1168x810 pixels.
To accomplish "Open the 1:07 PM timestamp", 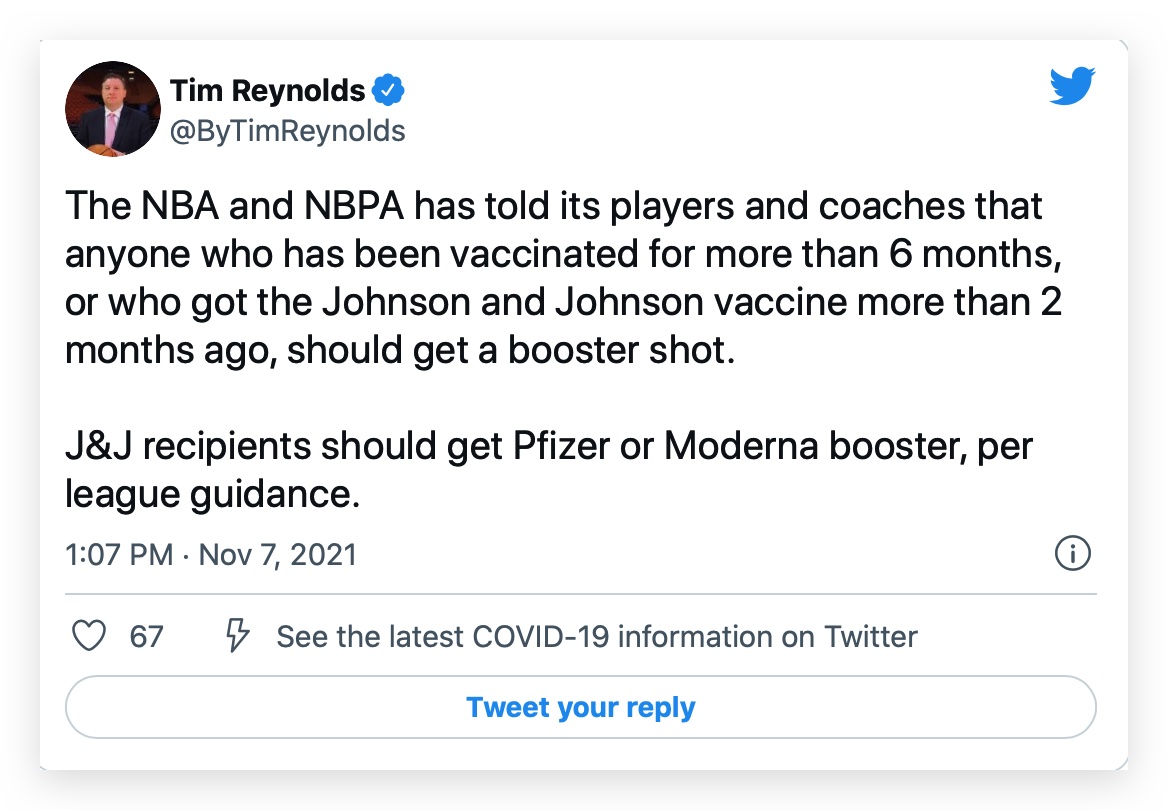I will (119, 555).
